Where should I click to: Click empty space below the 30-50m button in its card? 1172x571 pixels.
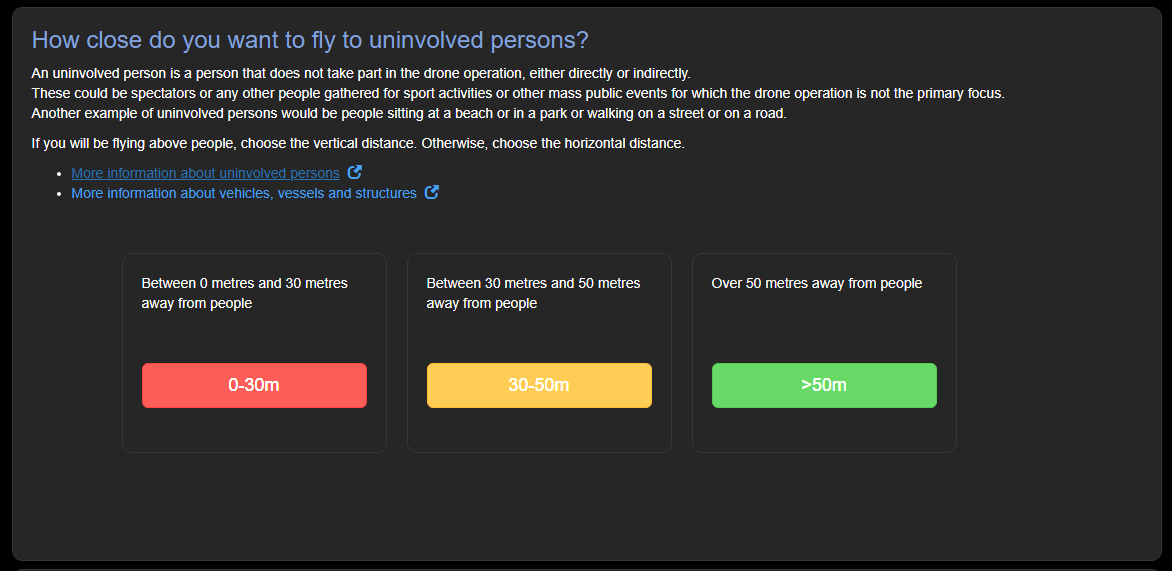(539, 430)
